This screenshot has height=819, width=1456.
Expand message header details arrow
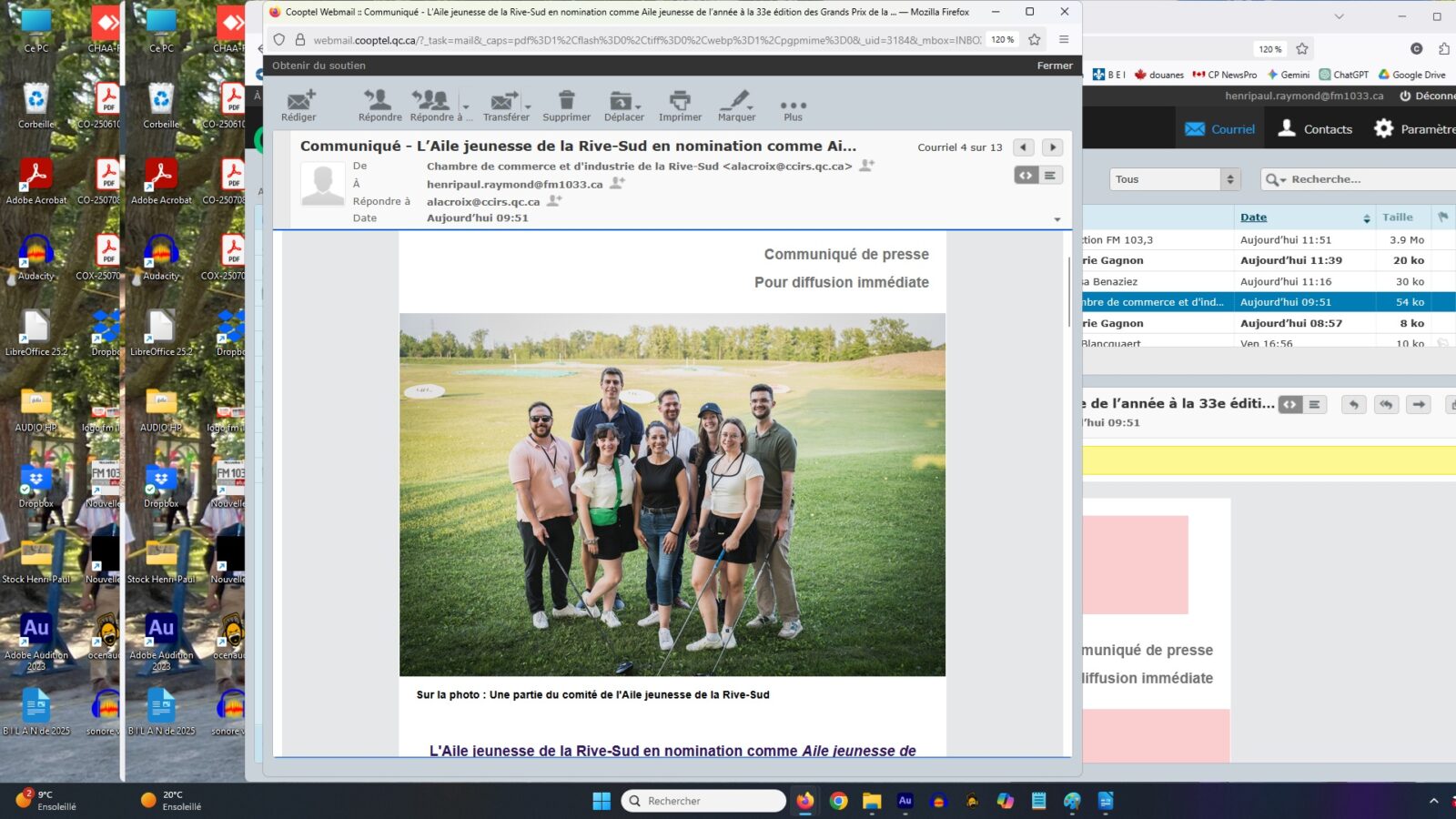click(1057, 219)
